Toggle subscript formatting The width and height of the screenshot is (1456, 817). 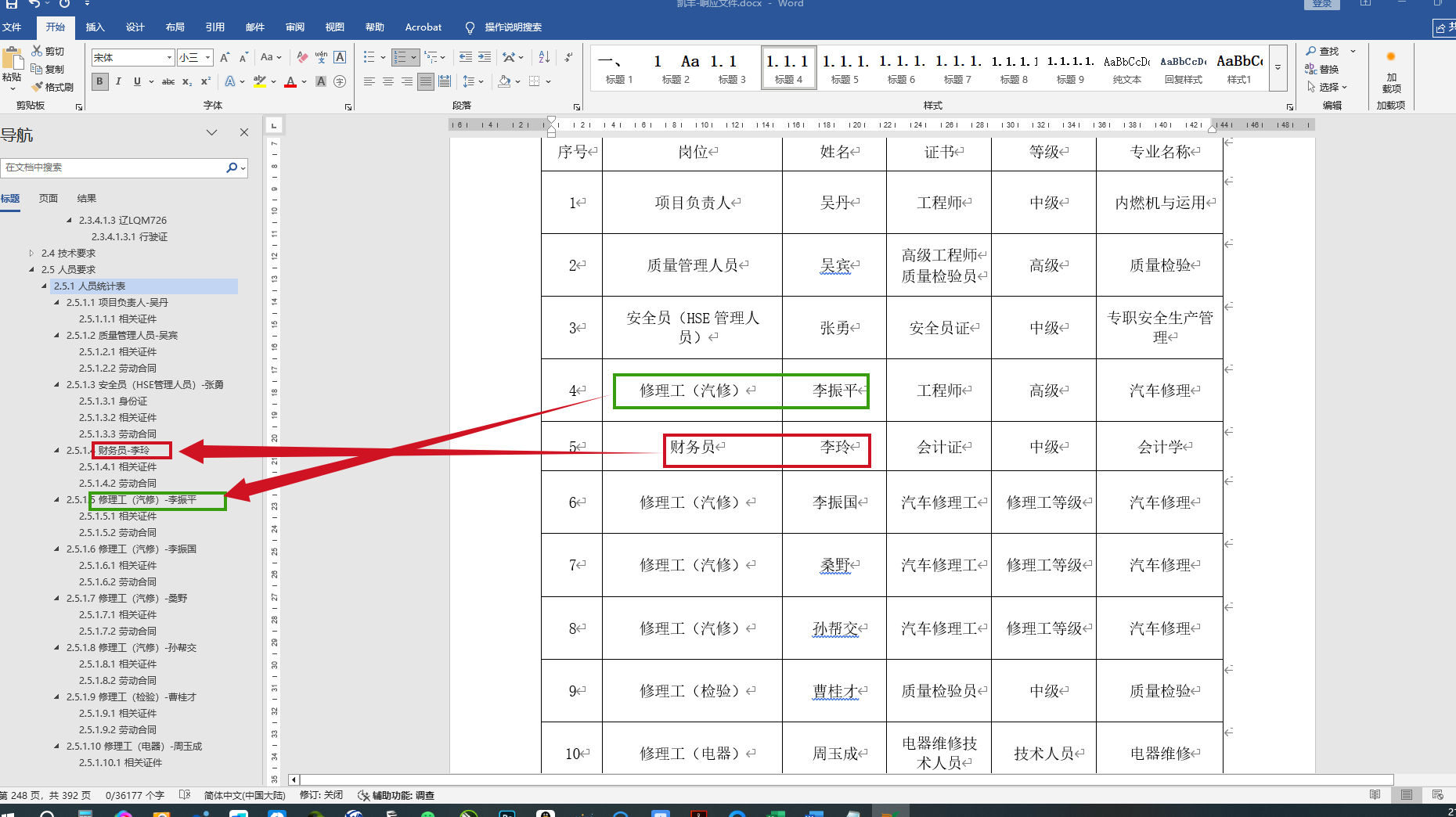coord(187,81)
